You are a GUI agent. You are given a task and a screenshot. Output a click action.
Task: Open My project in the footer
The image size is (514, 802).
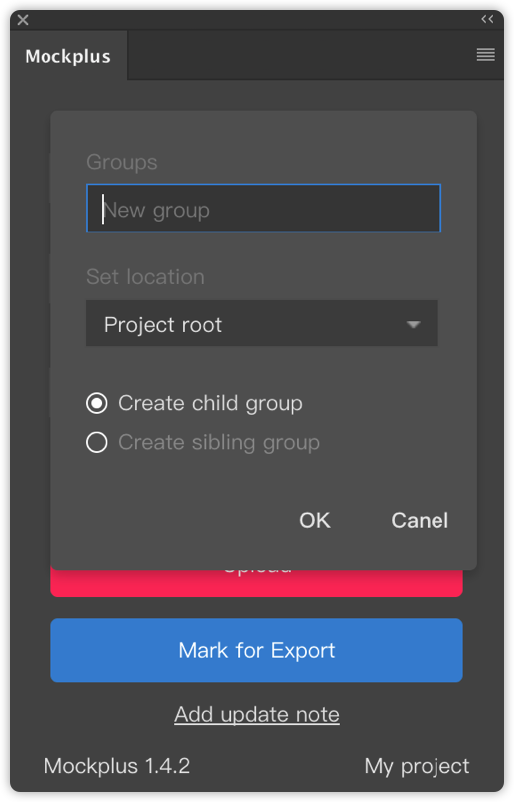pyautogui.click(x=417, y=766)
